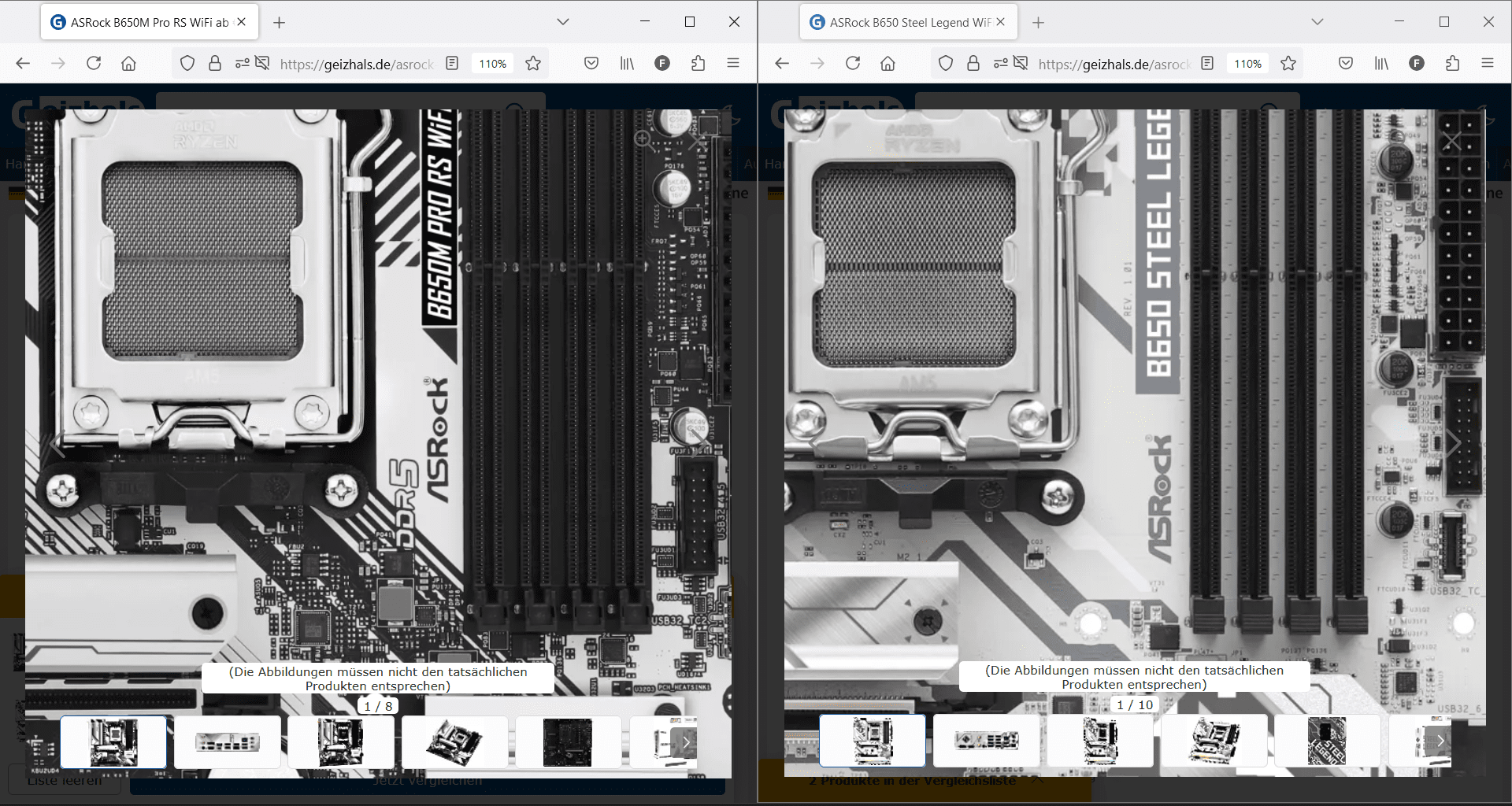
Task: Advance the B650M thumbnail strip with chevron
Action: 686,741
